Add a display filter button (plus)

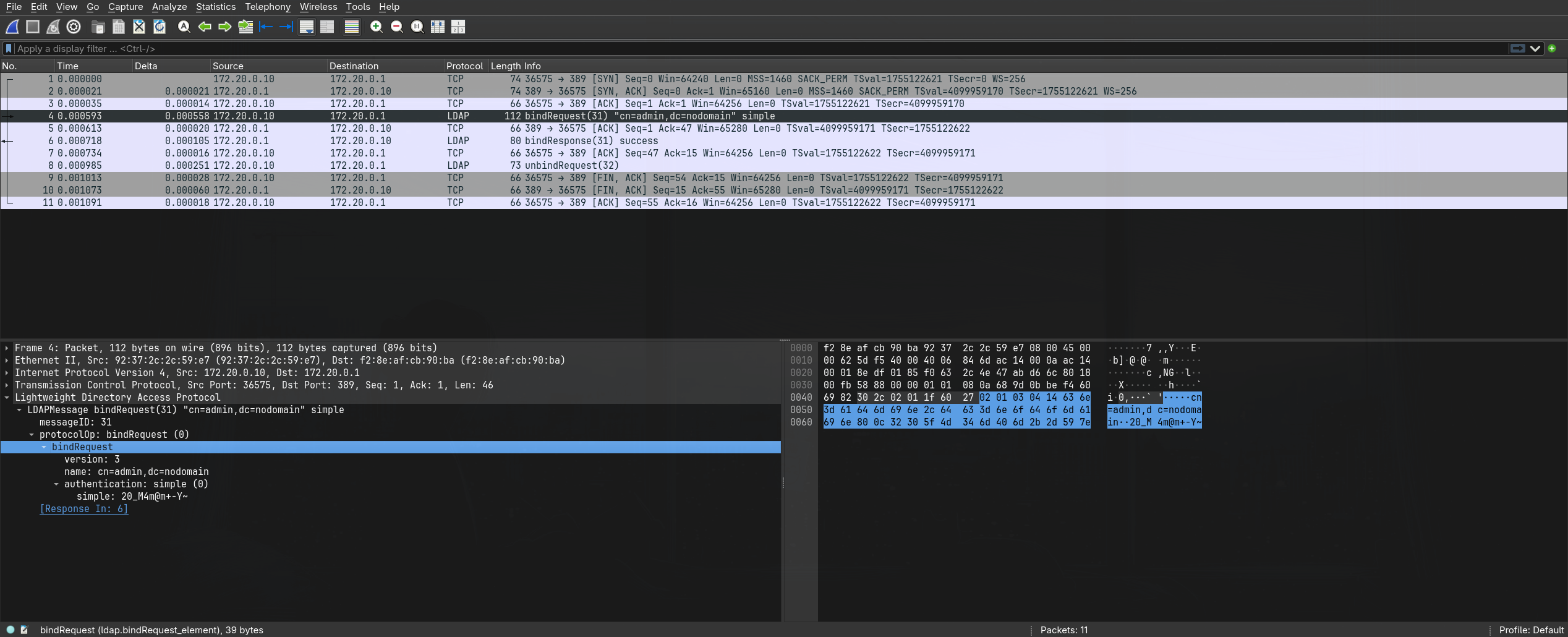pos(1552,48)
